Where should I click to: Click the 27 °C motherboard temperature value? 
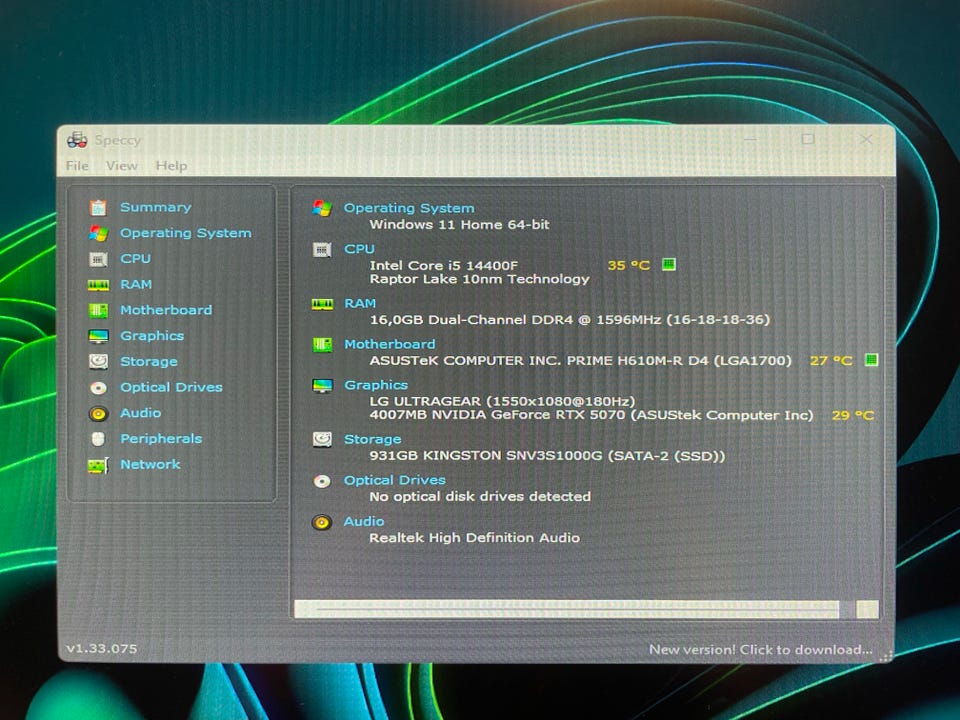[831, 361]
